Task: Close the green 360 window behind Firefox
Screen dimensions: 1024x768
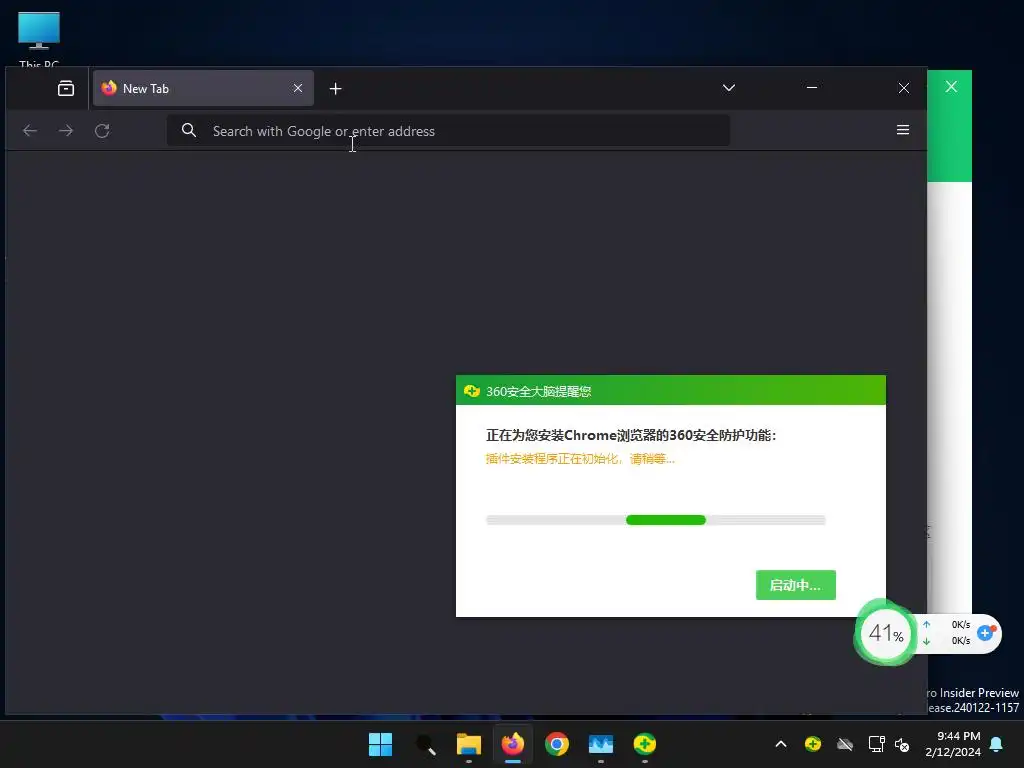Action: click(x=951, y=87)
